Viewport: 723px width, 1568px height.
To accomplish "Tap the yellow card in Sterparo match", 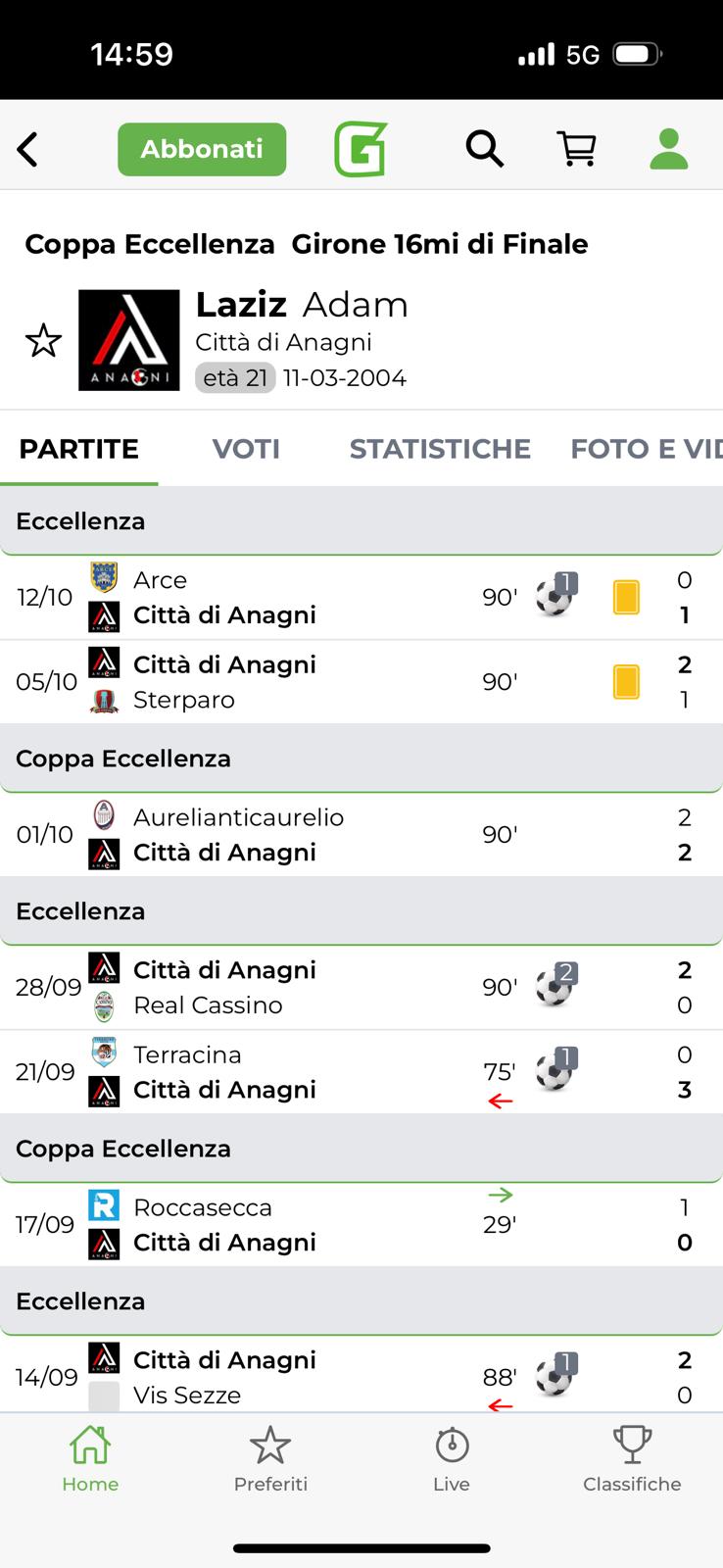I will [626, 682].
